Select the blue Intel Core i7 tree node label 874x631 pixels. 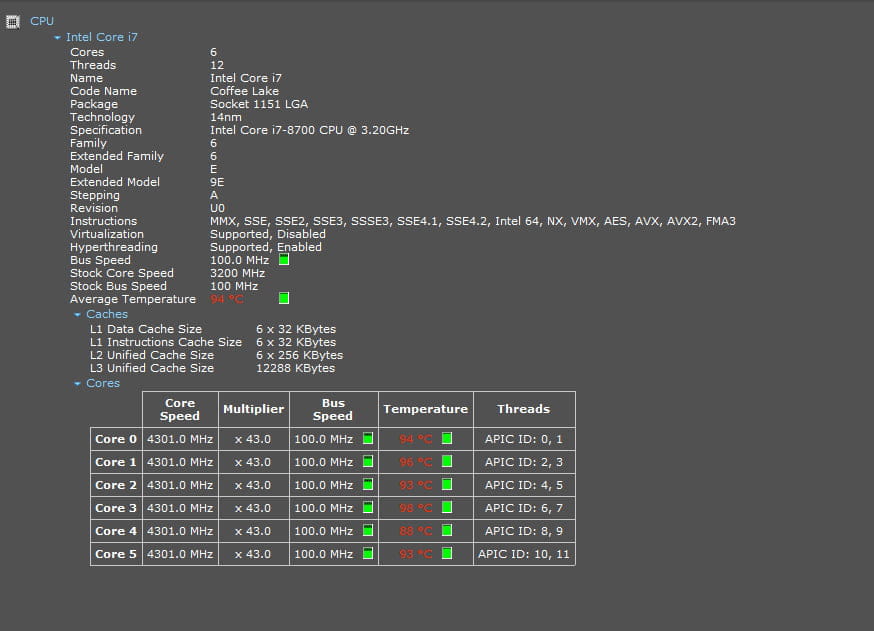102,37
